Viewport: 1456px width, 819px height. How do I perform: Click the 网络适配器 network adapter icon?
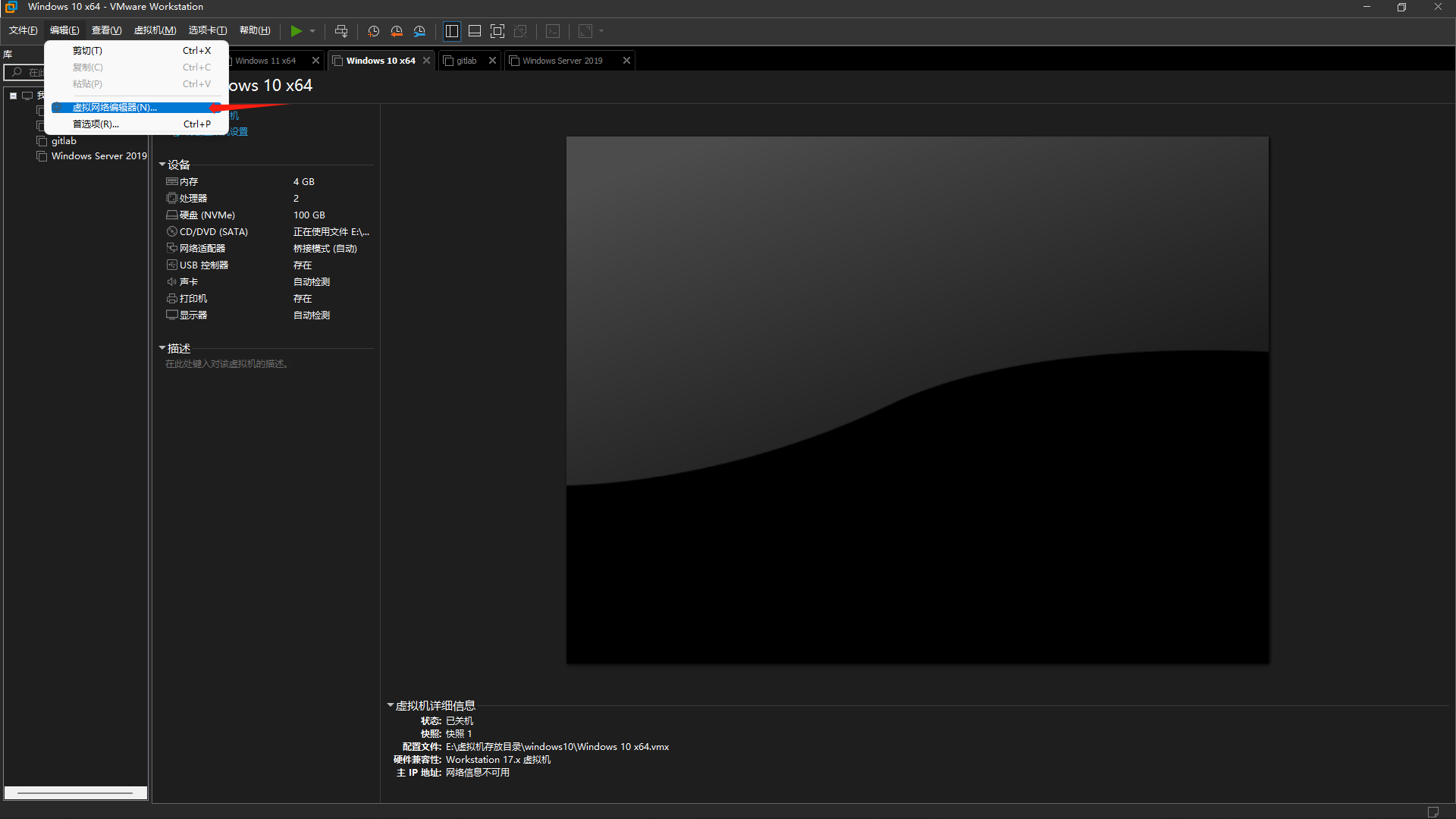172,249
